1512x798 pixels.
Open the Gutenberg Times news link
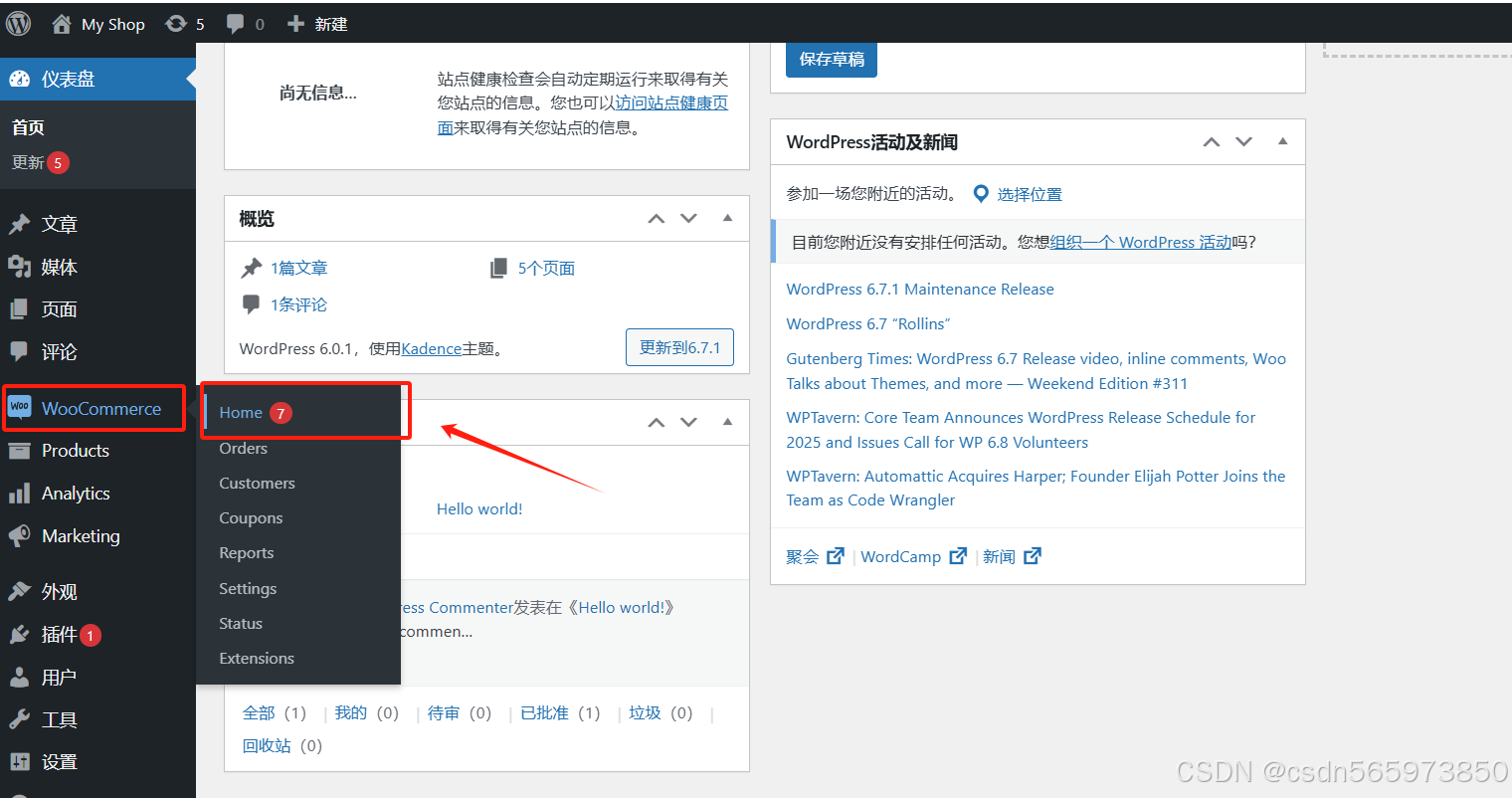[1036, 371]
